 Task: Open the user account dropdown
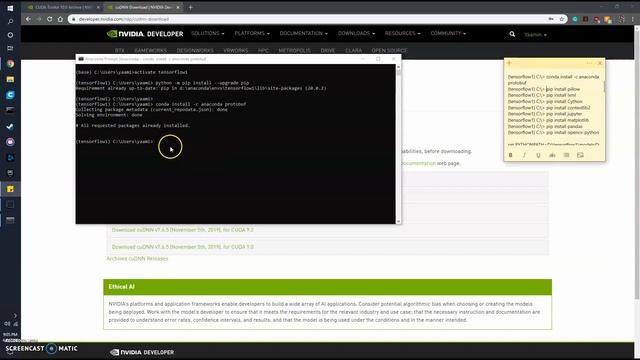coord(536,35)
